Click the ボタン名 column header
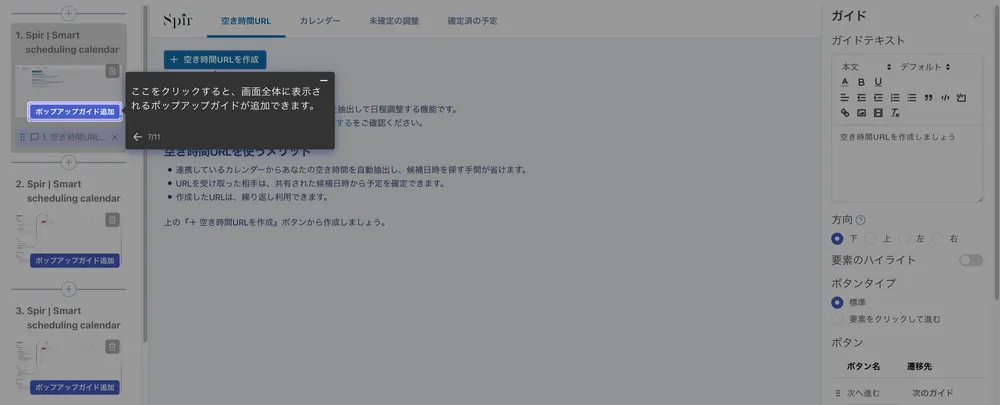The image size is (1000, 405). [864, 367]
